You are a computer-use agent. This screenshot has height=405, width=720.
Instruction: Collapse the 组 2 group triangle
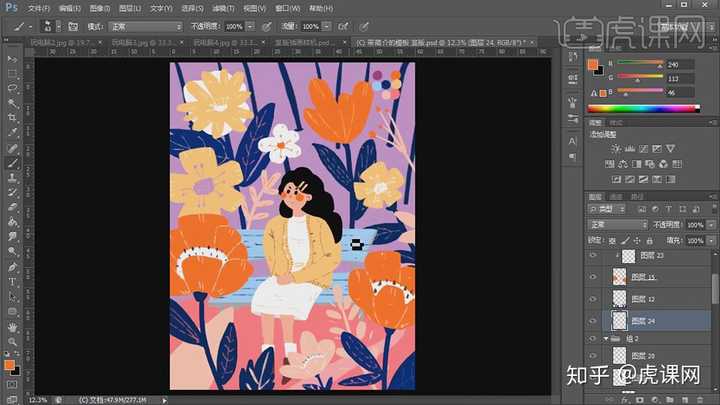pyautogui.click(x=606, y=339)
